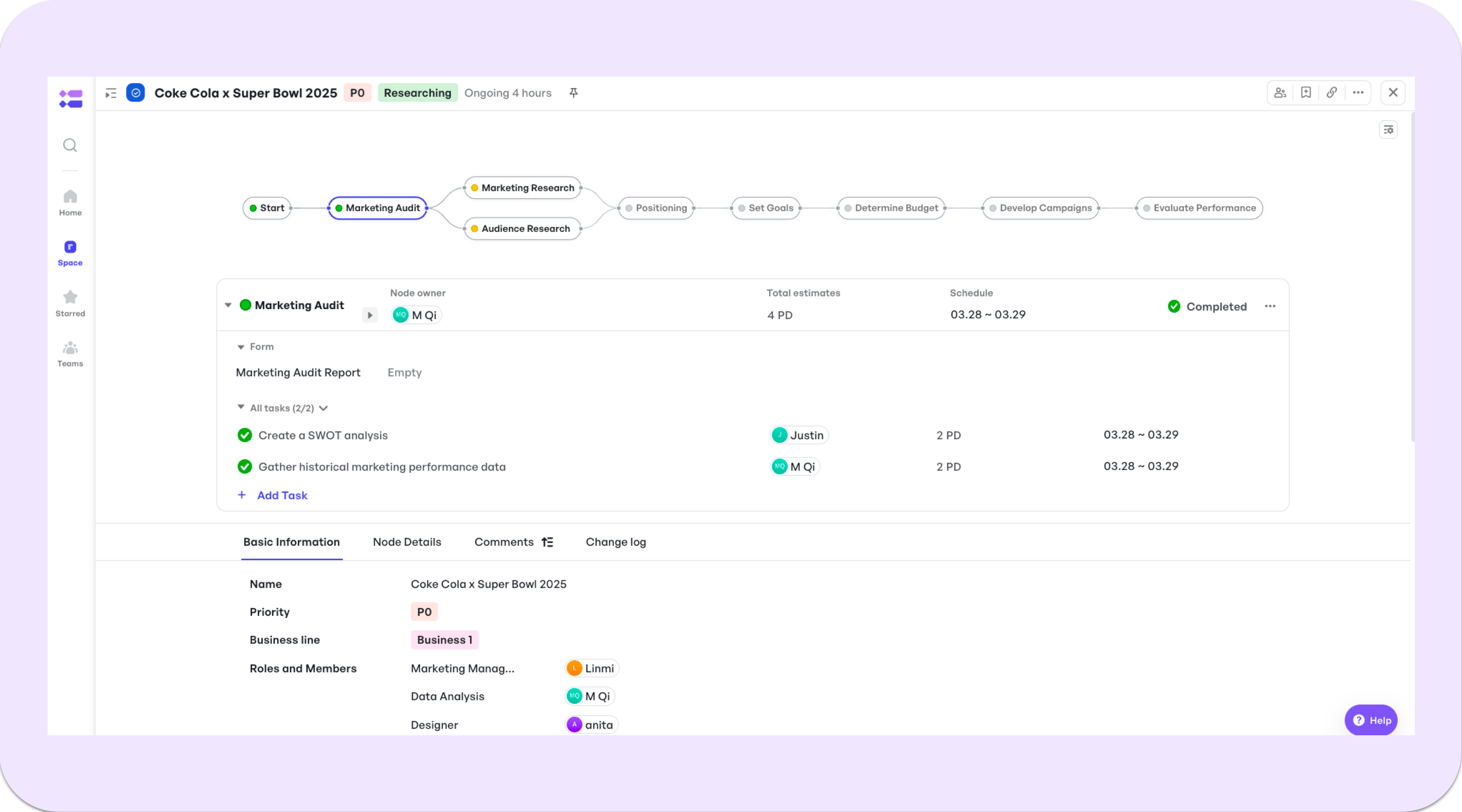Screen dimensions: 1462x812
Task: Select the Determine Budget workflow node
Action: coord(891,208)
